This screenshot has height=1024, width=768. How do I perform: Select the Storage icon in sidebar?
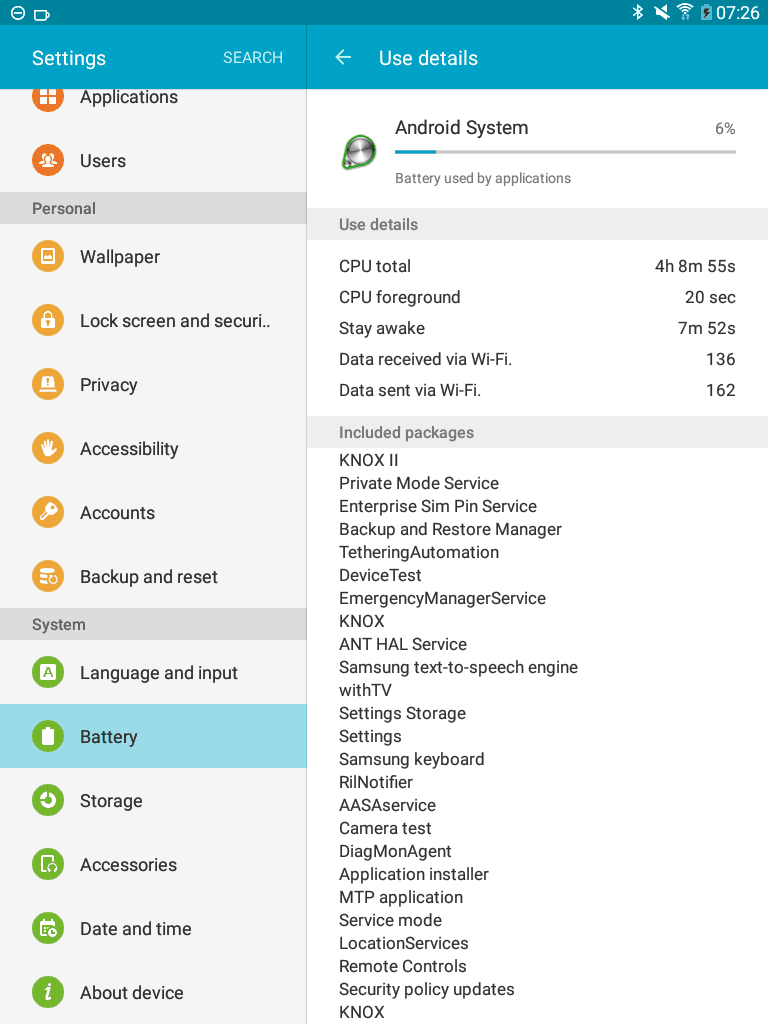[48, 800]
